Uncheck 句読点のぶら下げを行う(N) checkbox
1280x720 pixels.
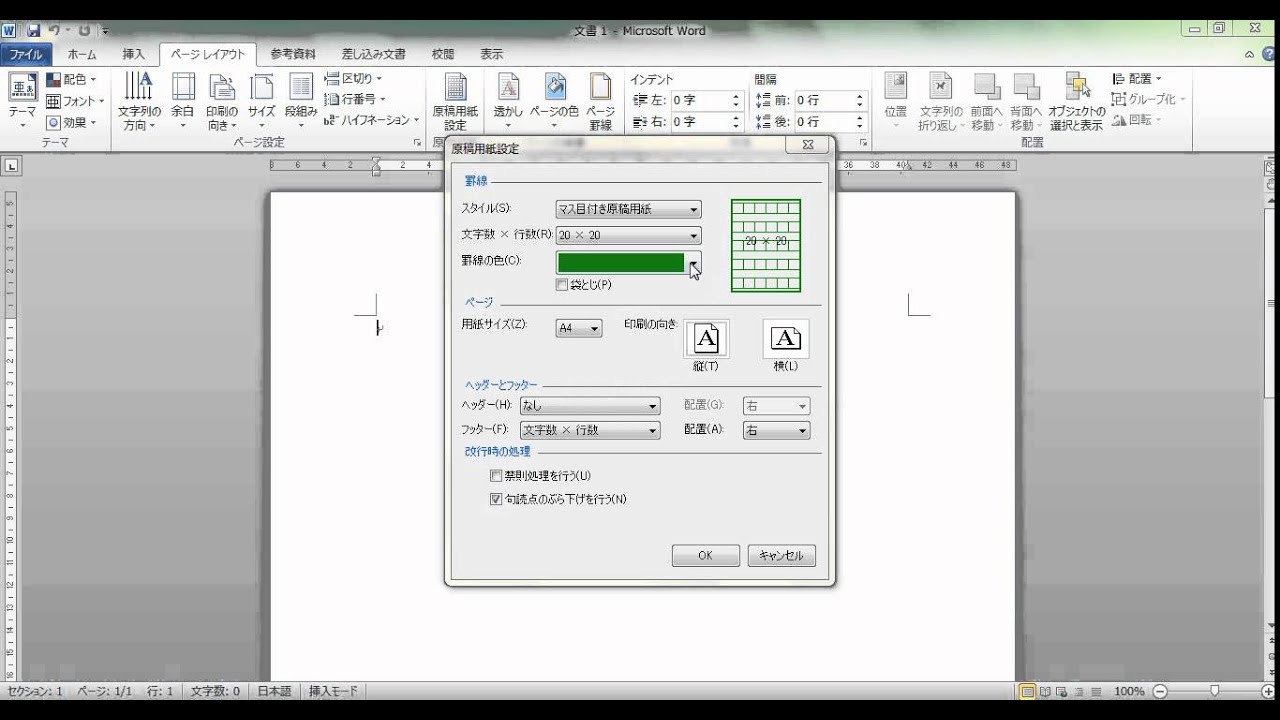496,499
